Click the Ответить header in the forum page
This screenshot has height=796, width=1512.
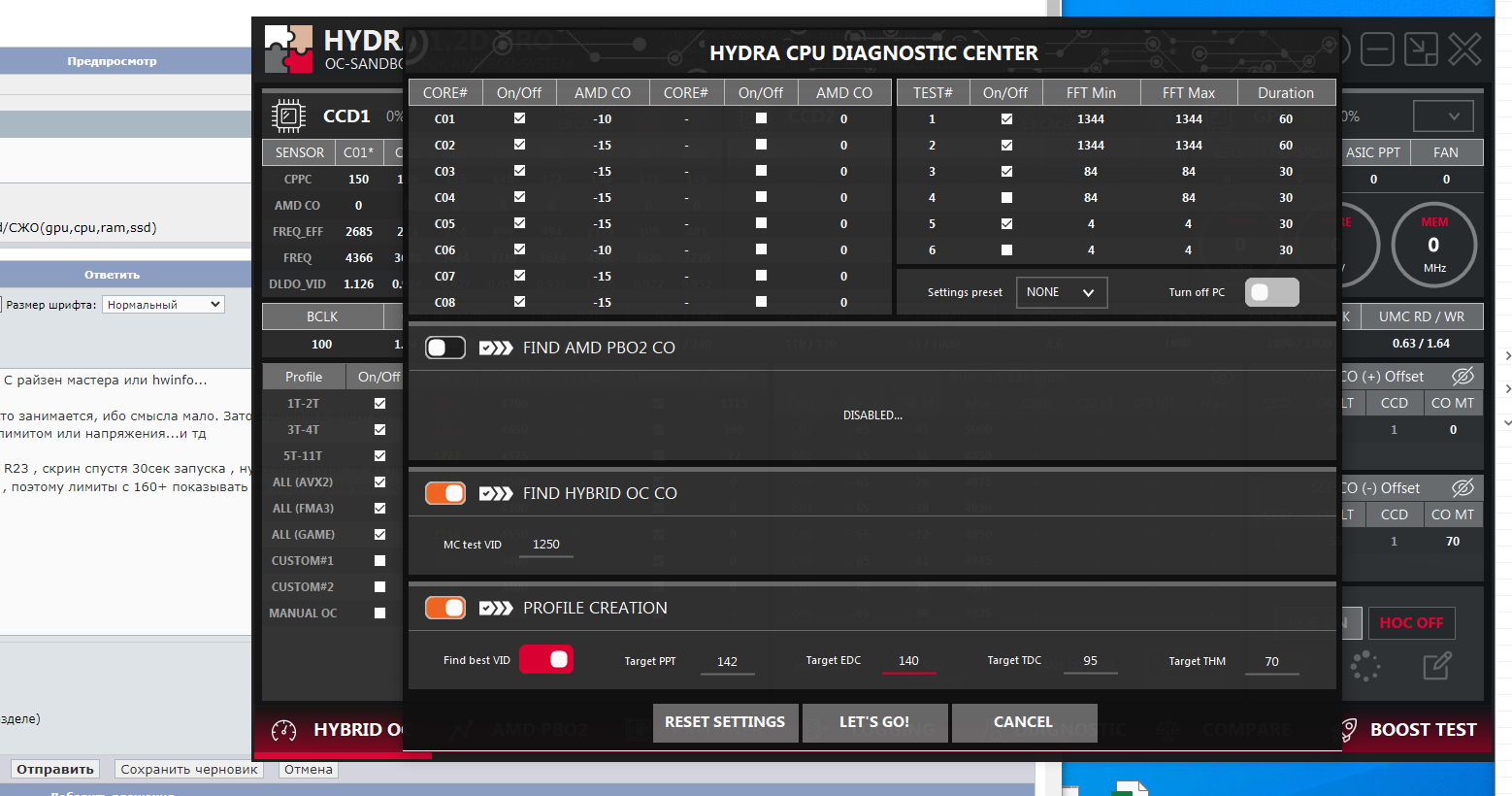point(112,275)
